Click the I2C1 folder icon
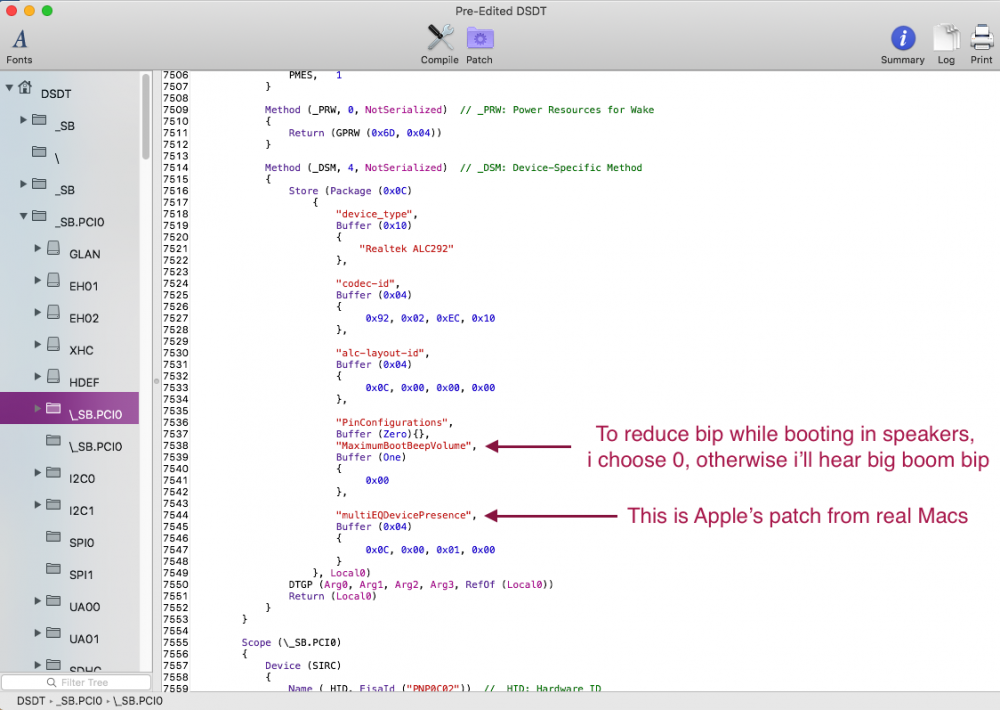1000x710 pixels. (x=54, y=504)
